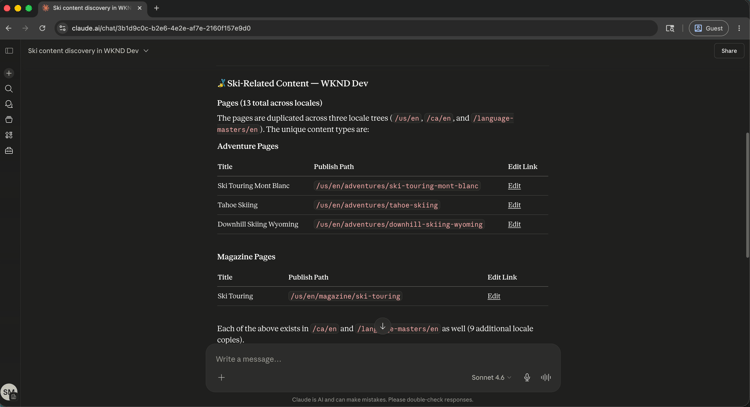
Task: Click Pages (13 total across locales) text
Action: [270, 103]
